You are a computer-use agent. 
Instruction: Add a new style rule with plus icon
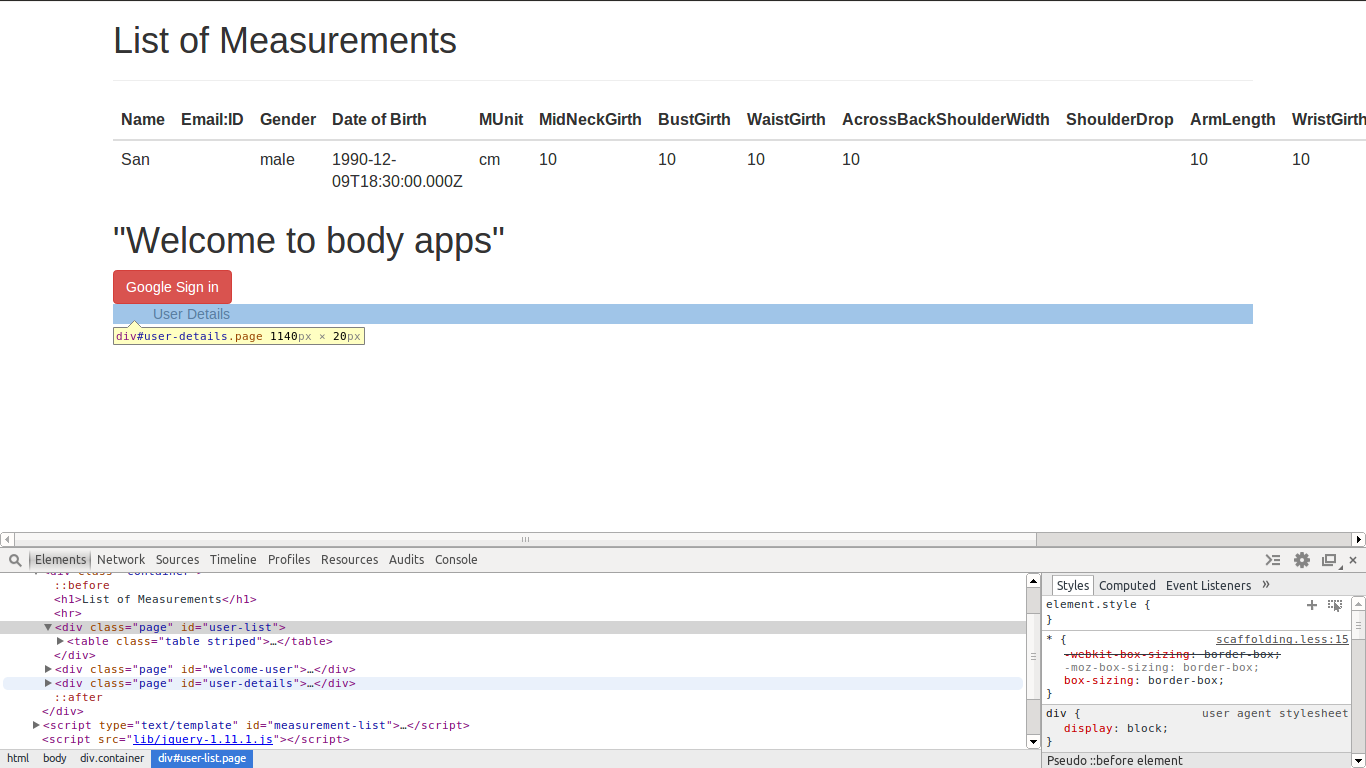click(x=1312, y=605)
